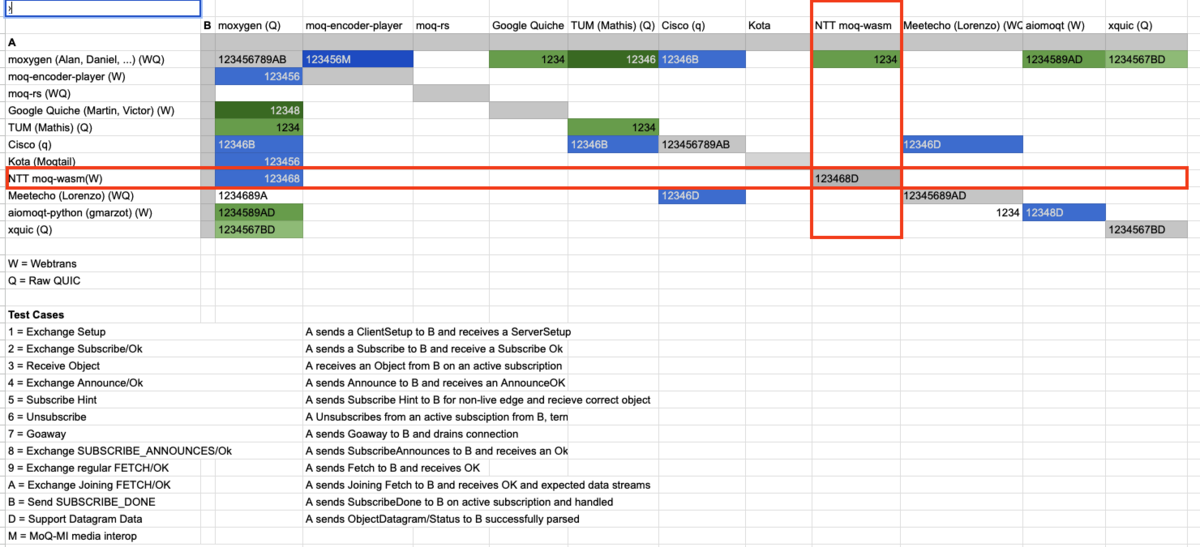Select the "5 = Subscribe Hint" cell
The width and height of the screenshot is (1200, 547).
(102, 400)
